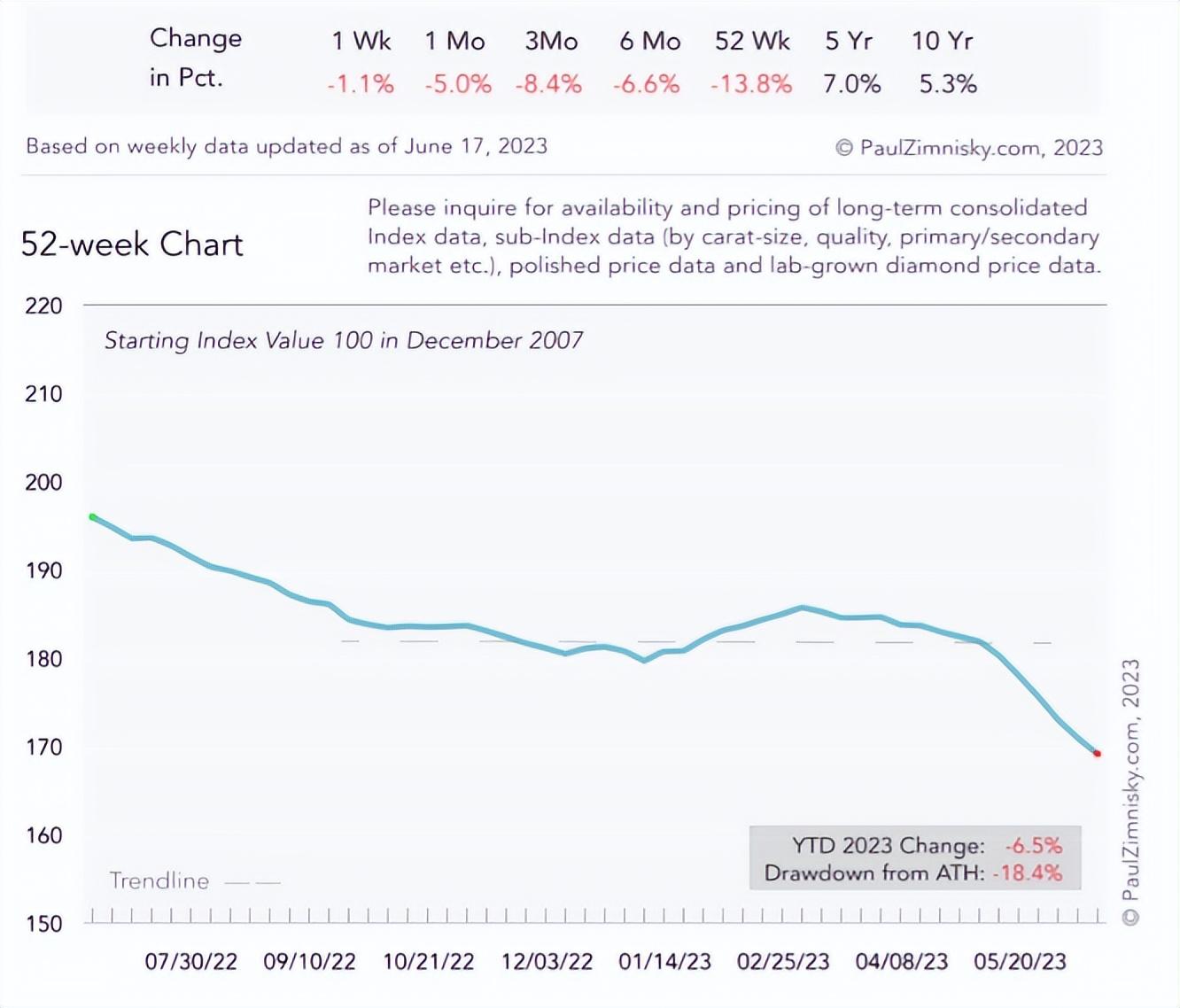The height and width of the screenshot is (1008, 1180).
Task: Click the Trendline legend entry
Action: coord(159,880)
